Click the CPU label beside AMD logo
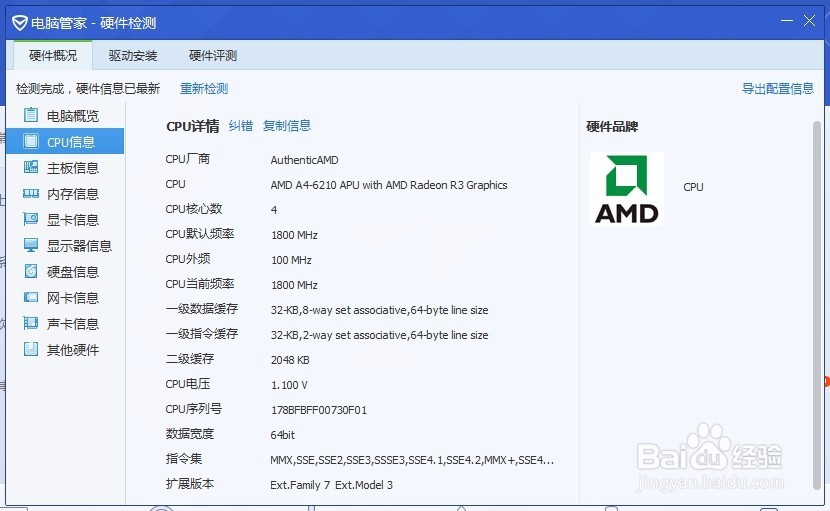This screenshot has width=830, height=511. [x=693, y=187]
